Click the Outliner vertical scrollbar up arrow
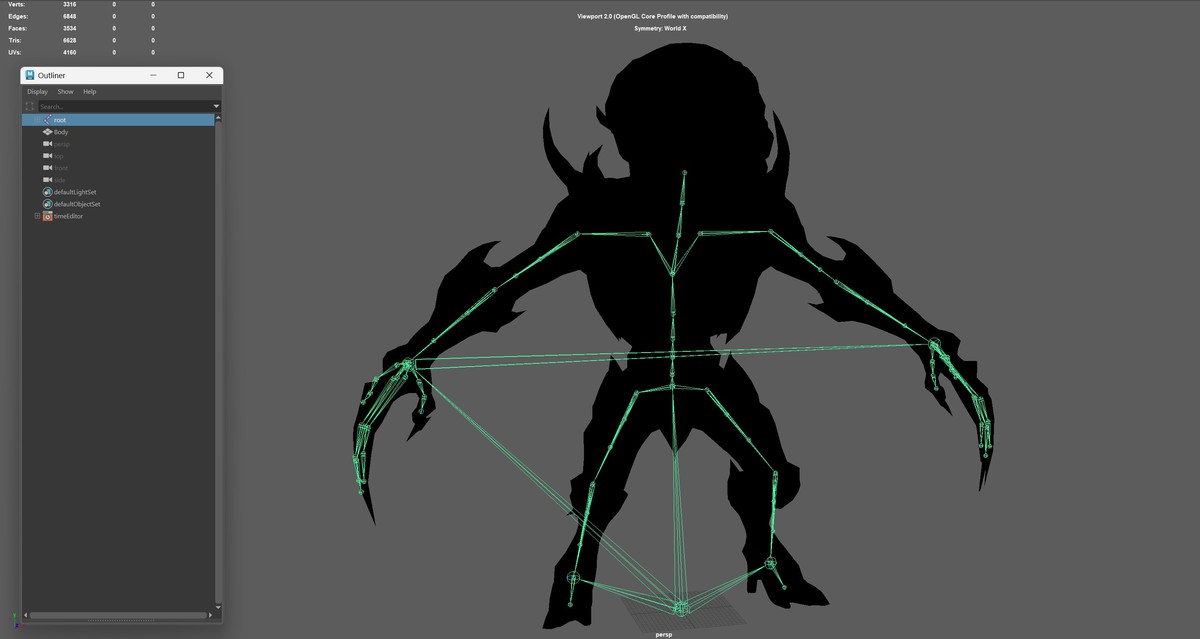Viewport: 1200px width, 639px height. click(x=219, y=118)
